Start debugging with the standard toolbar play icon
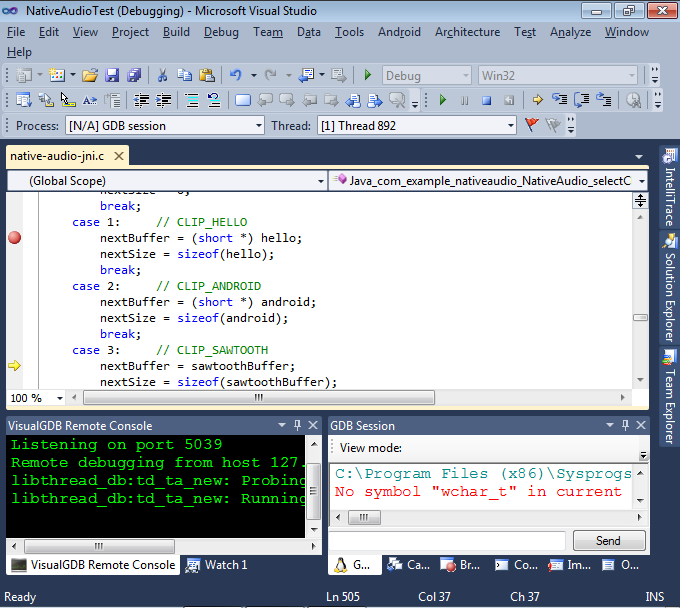The width and height of the screenshot is (680, 608). pyautogui.click(x=368, y=75)
